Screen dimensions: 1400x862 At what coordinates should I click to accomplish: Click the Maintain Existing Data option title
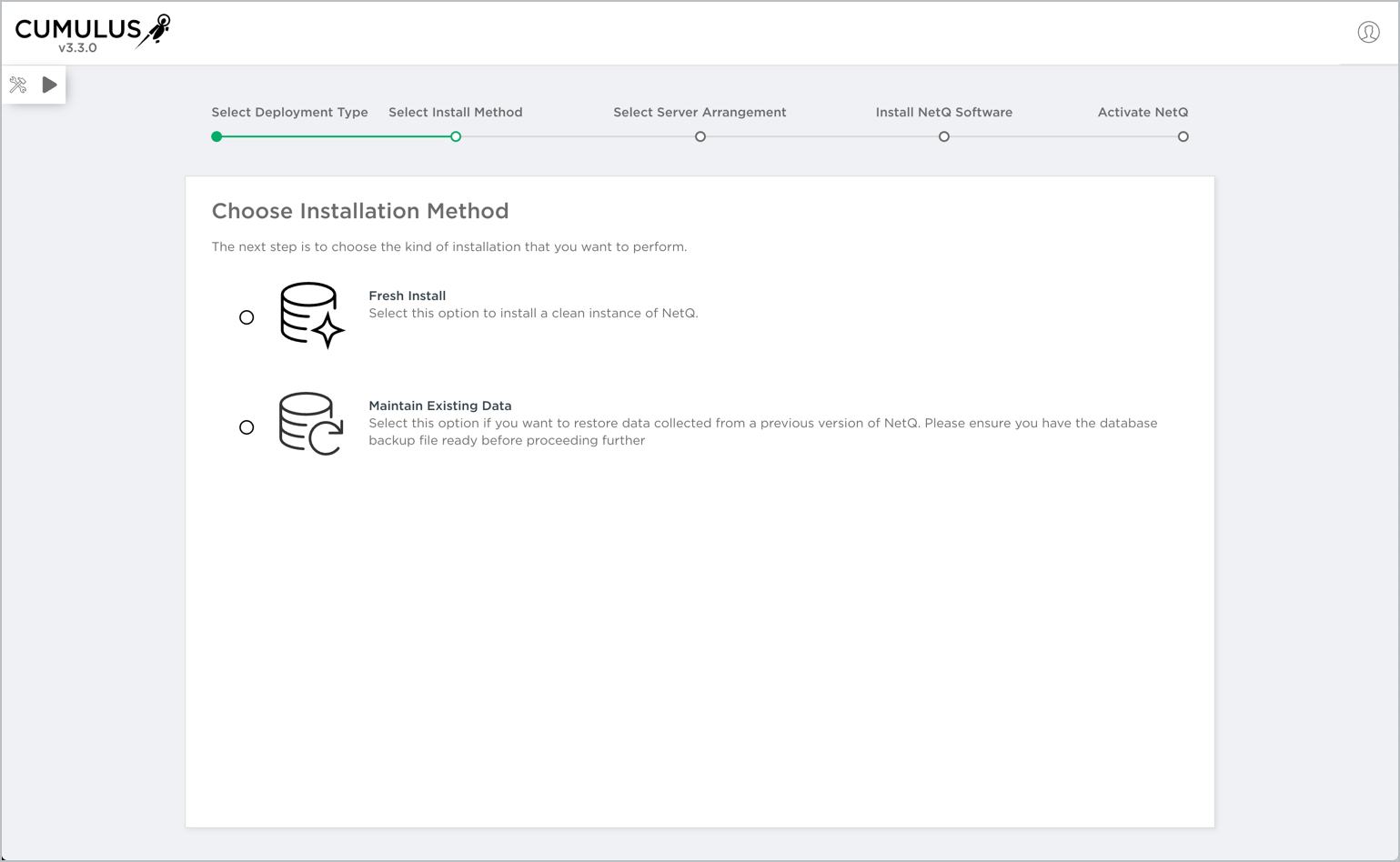439,406
